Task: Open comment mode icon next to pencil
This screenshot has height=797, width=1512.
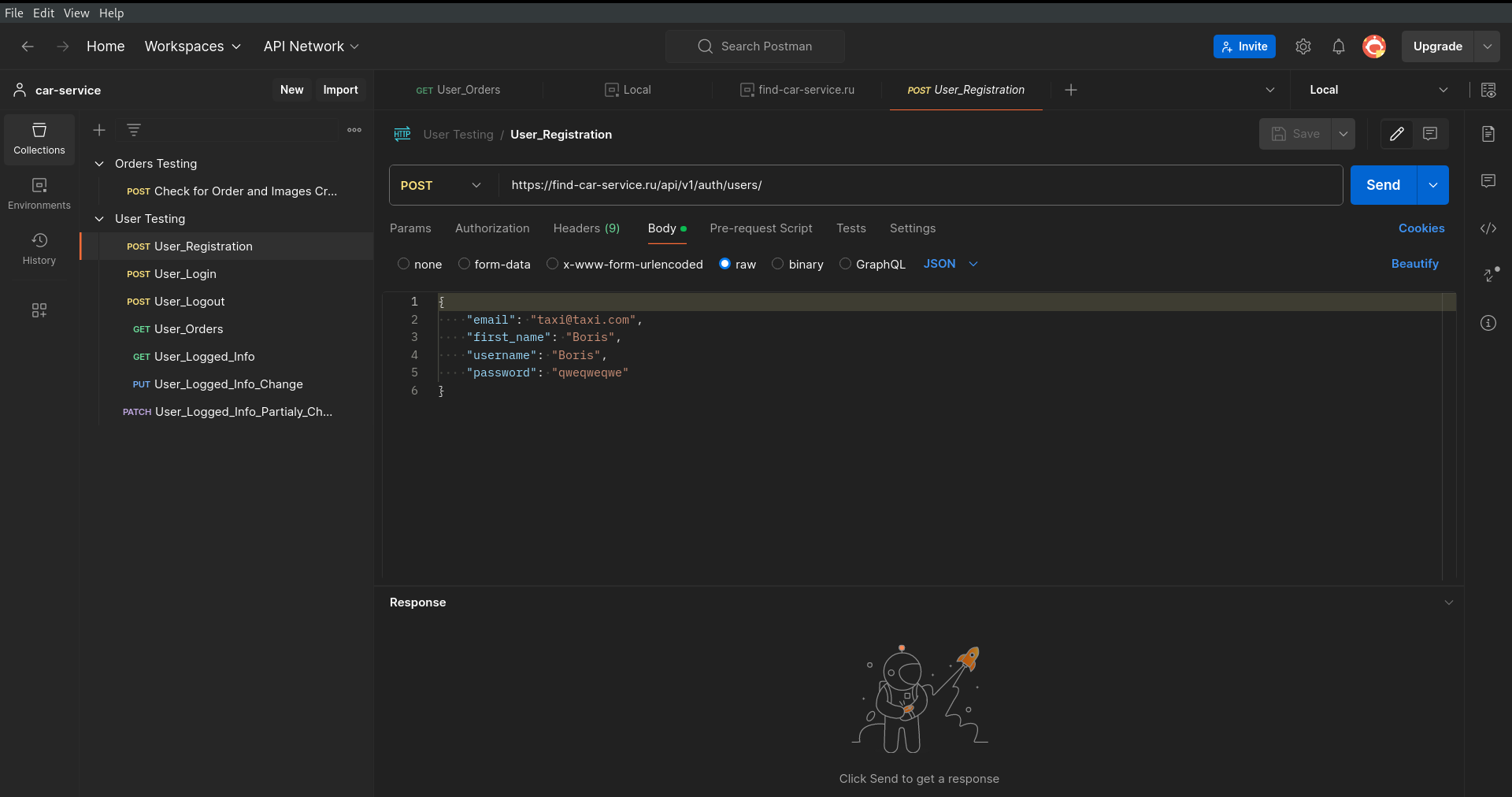Action: (x=1430, y=134)
